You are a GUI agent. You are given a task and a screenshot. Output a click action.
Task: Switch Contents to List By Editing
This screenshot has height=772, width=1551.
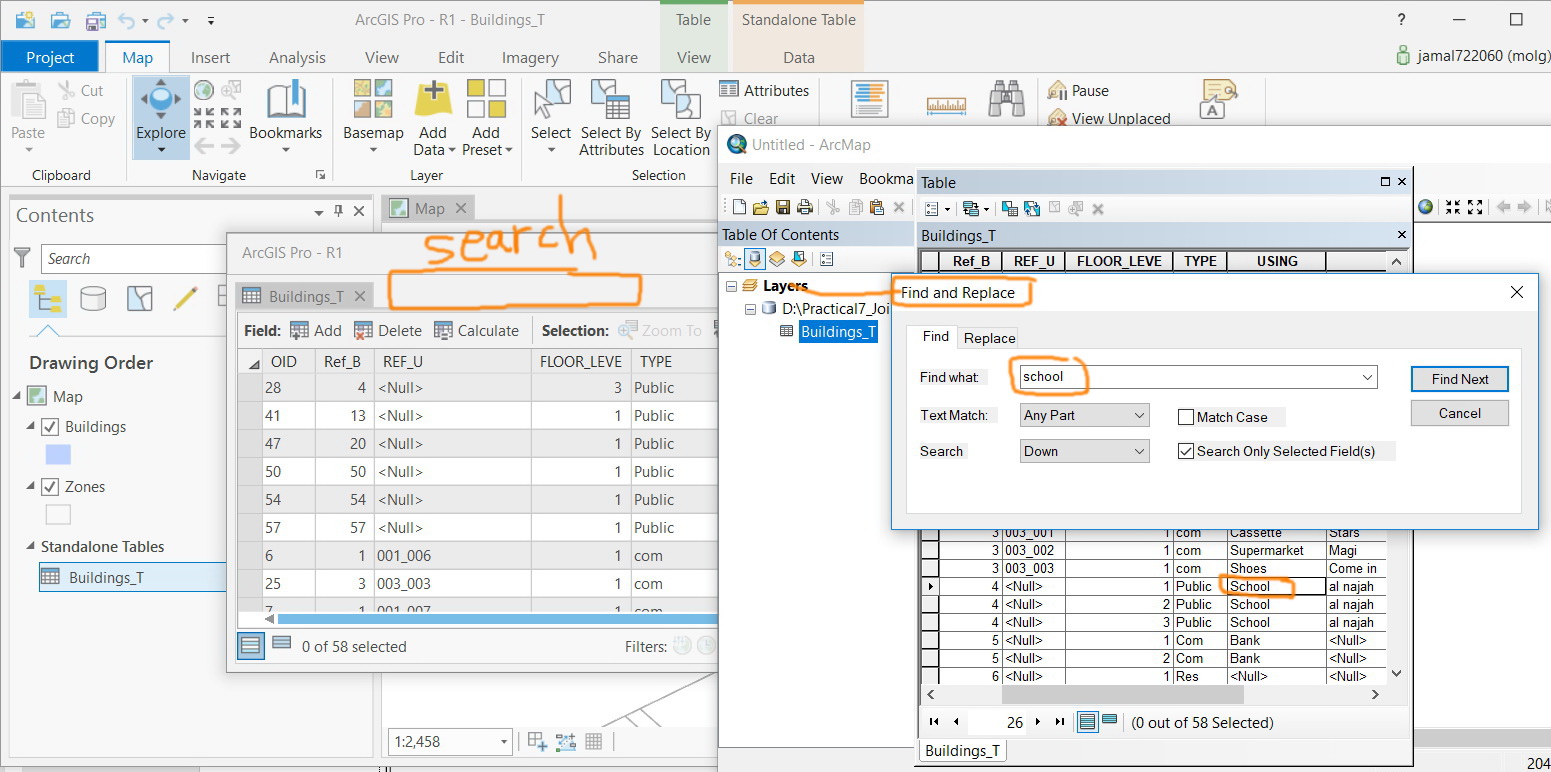[185, 298]
